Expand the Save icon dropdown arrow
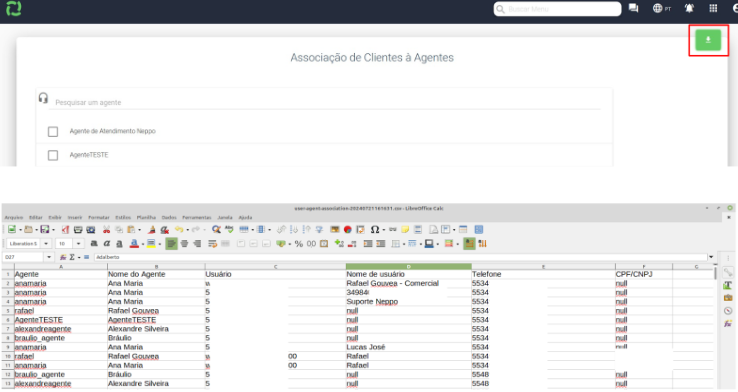 click(53, 230)
